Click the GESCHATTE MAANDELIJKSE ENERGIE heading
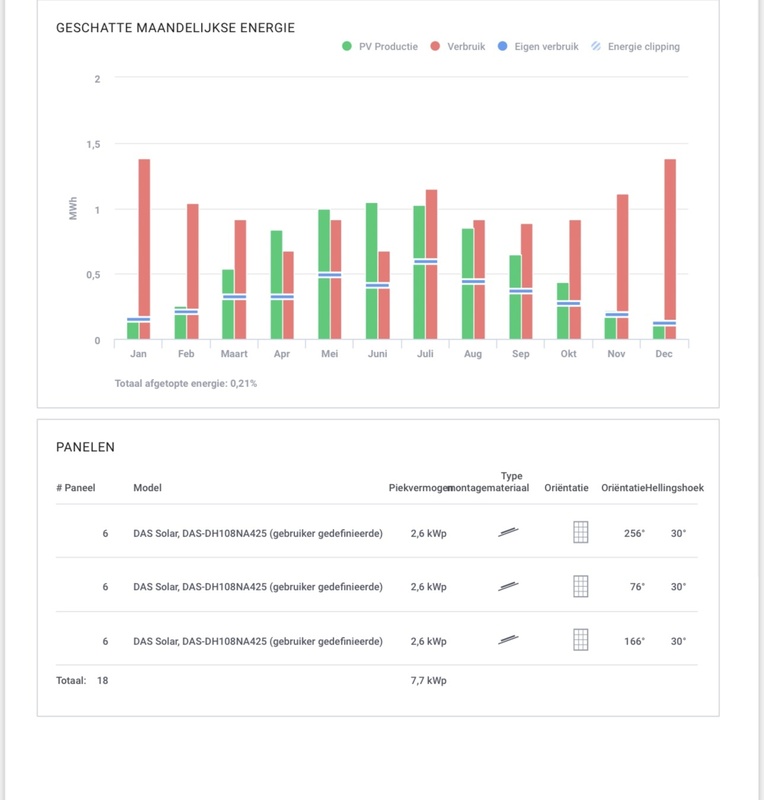The height and width of the screenshot is (800, 764). [x=175, y=28]
